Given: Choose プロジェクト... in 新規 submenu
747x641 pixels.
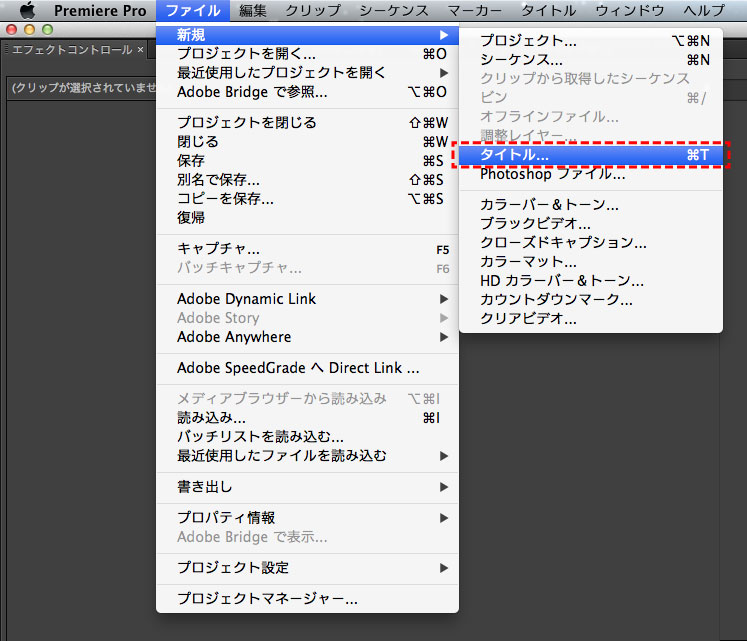Looking at the screenshot, I should pyautogui.click(x=591, y=41).
